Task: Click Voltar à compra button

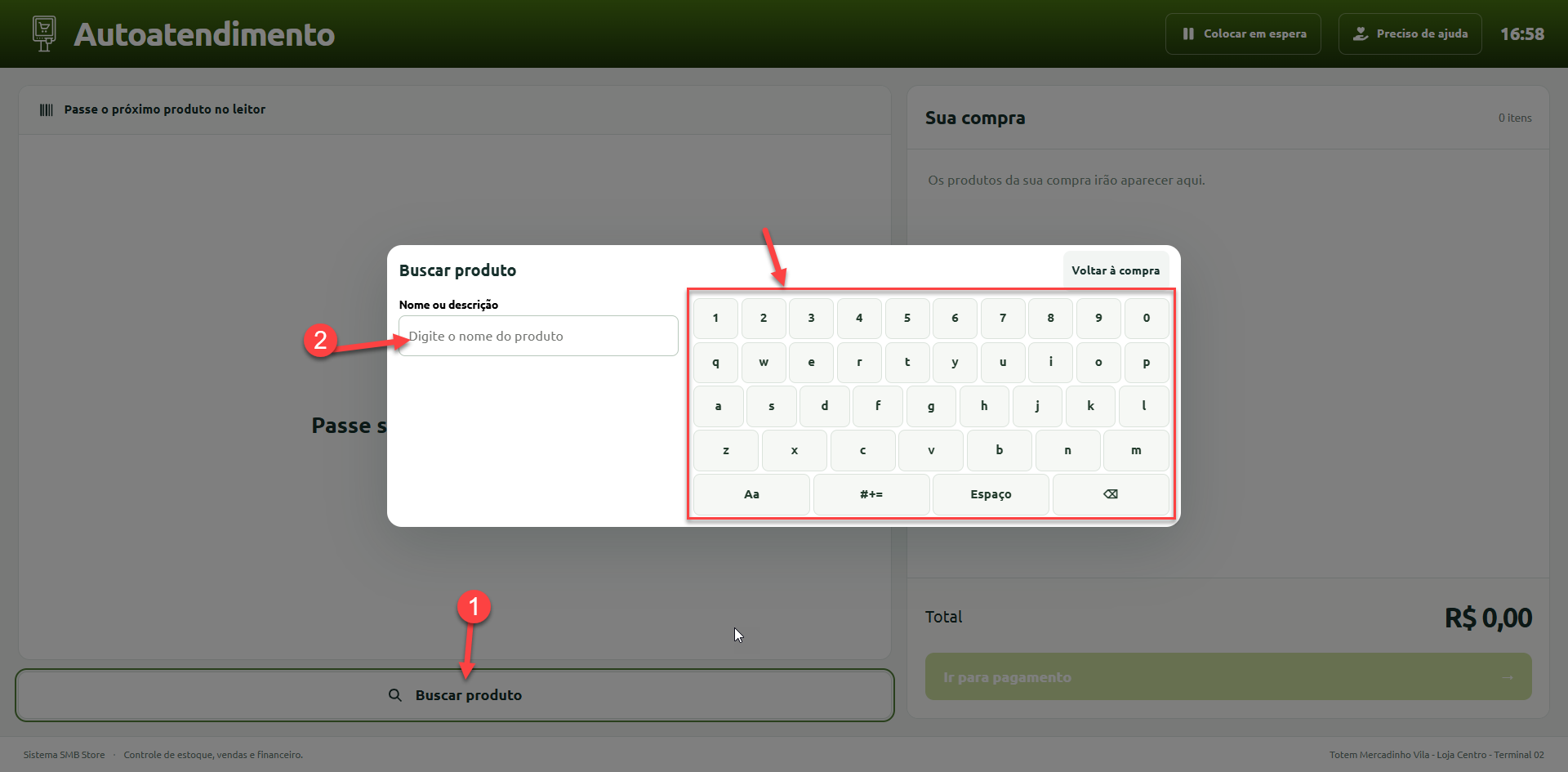Action: coord(1116,270)
